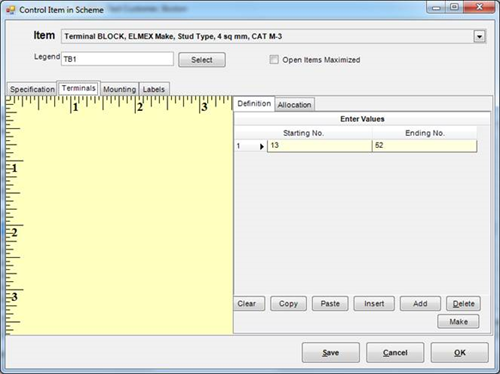Click the Copy button
The height and width of the screenshot is (374, 500).
(288, 304)
